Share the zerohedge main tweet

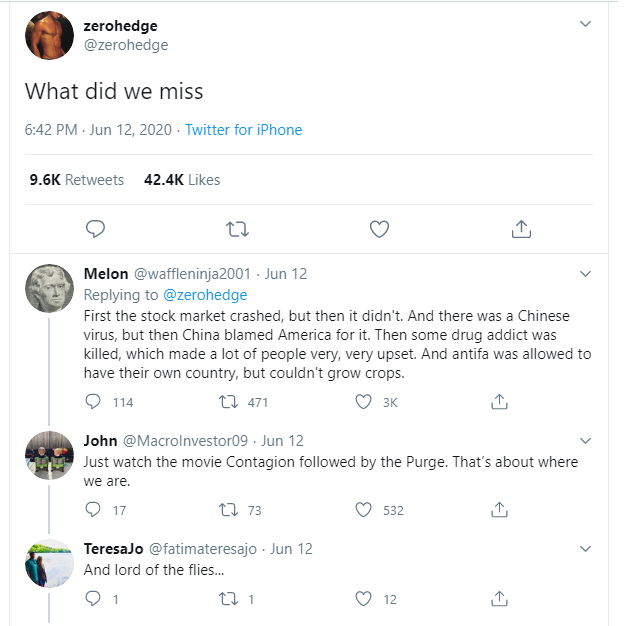click(521, 229)
